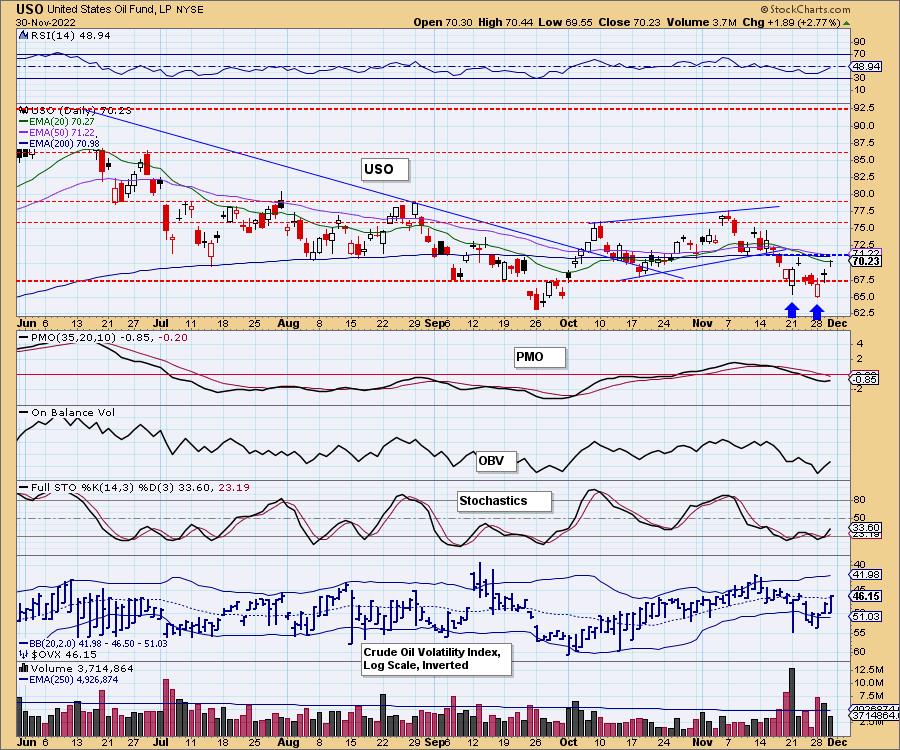Click the 12.5M volume axis label
The width and height of the screenshot is (900, 750).
[868, 670]
